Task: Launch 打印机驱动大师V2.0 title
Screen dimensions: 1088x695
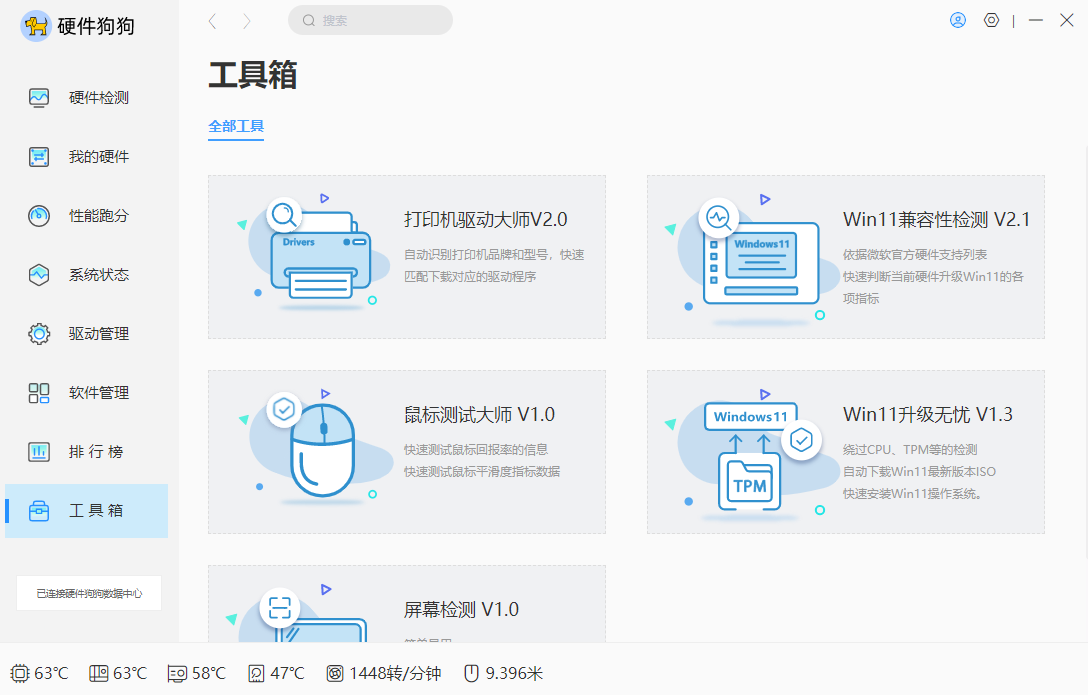Action: click(486, 220)
